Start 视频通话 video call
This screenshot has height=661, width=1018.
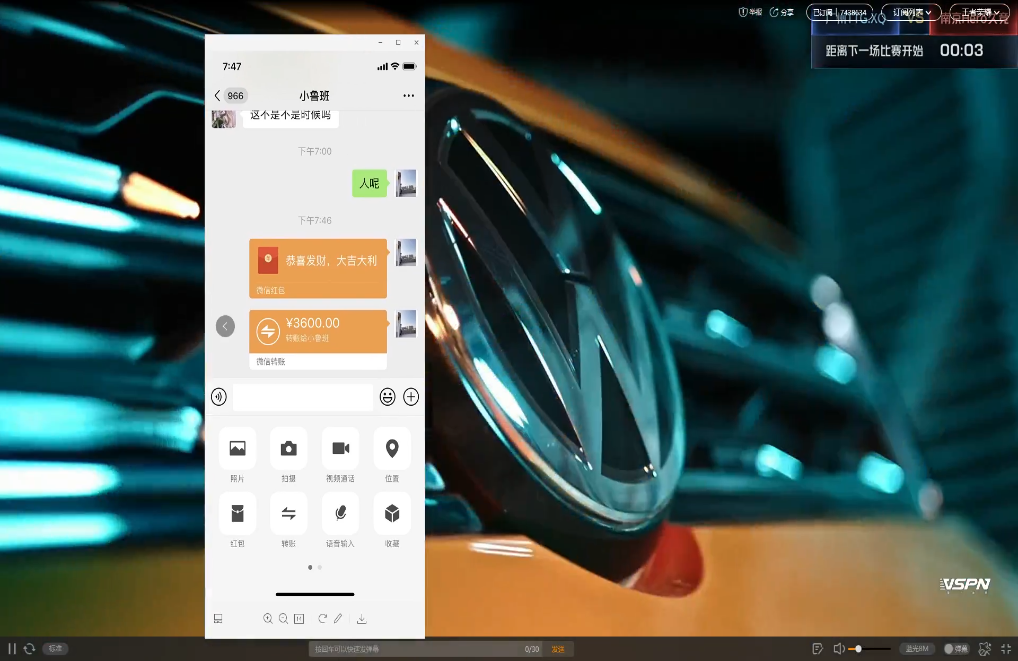pyautogui.click(x=340, y=455)
